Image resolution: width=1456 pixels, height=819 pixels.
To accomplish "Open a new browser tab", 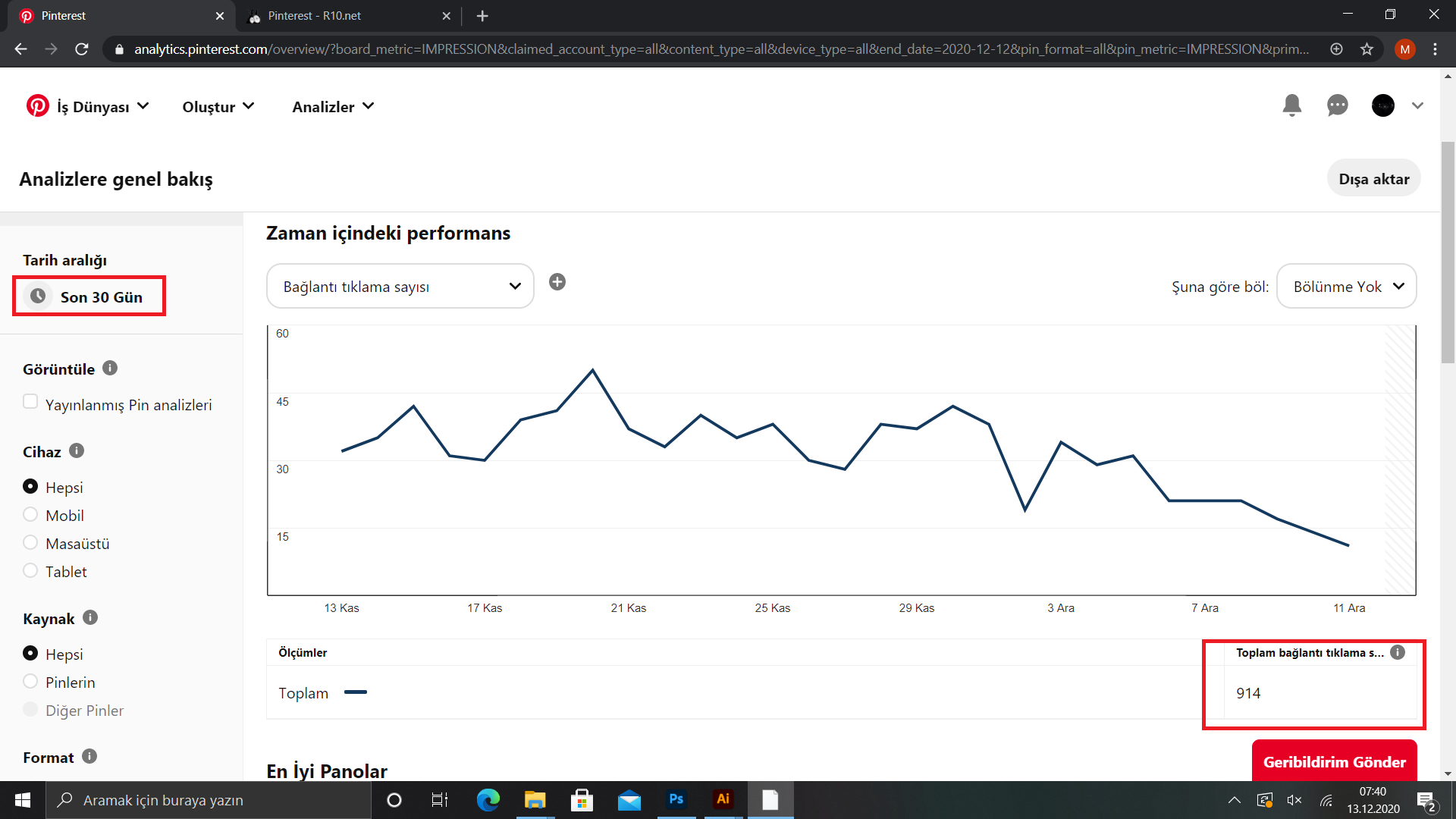I will click(482, 16).
